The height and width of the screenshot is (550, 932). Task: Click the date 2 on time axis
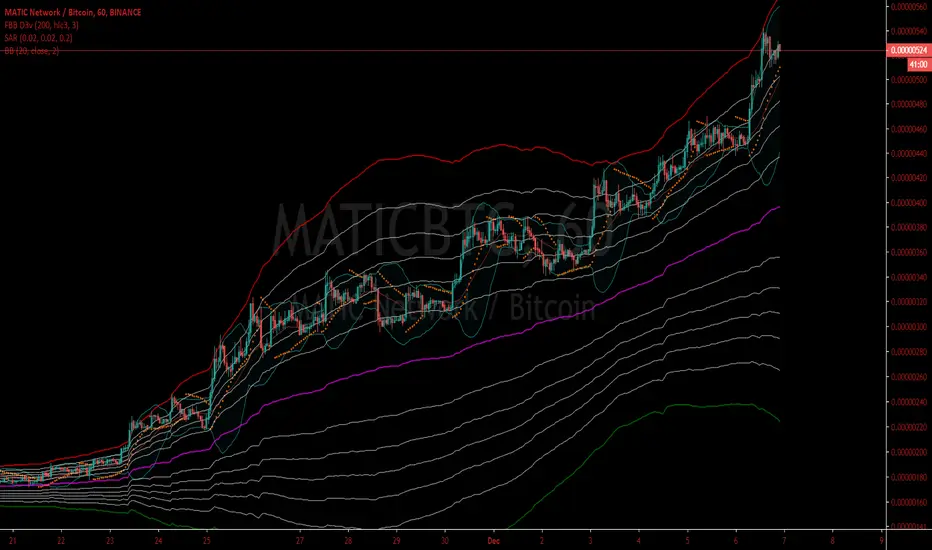pyautogui.click(x=541, y=540)
